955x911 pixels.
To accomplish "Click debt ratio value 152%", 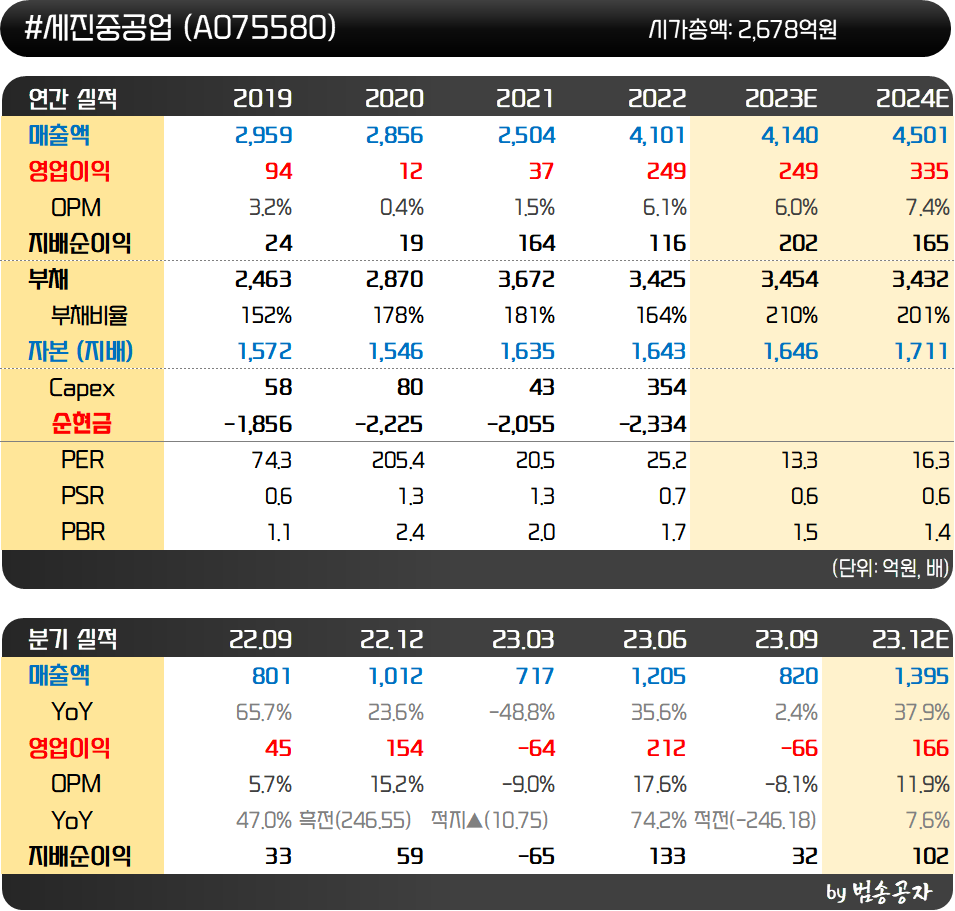I will tap(267, 315).
